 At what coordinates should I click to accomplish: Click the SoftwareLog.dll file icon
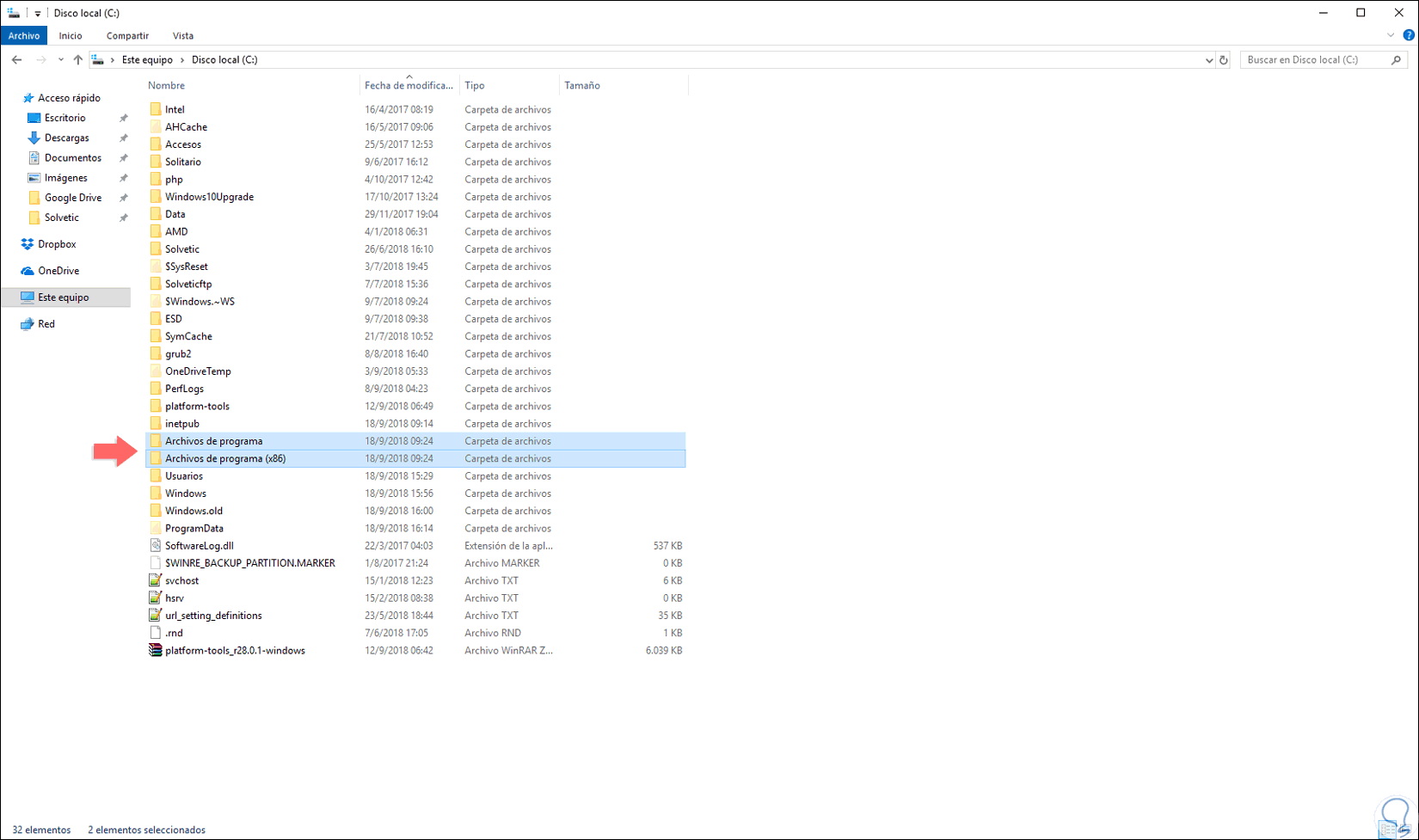[155, 545]
